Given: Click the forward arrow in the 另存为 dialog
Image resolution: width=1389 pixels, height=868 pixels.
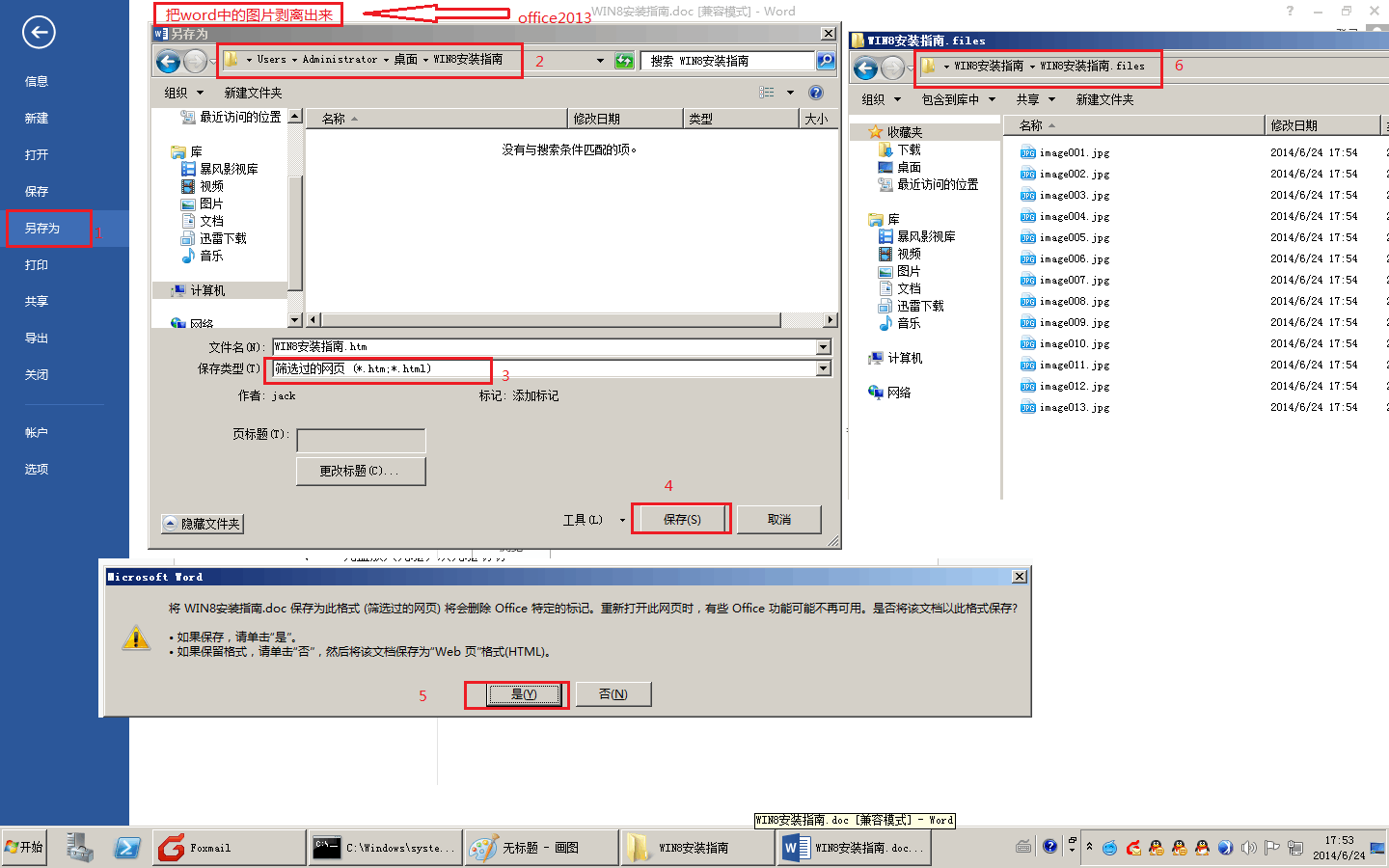Looking at the screenshot, I should coord(195,61).
